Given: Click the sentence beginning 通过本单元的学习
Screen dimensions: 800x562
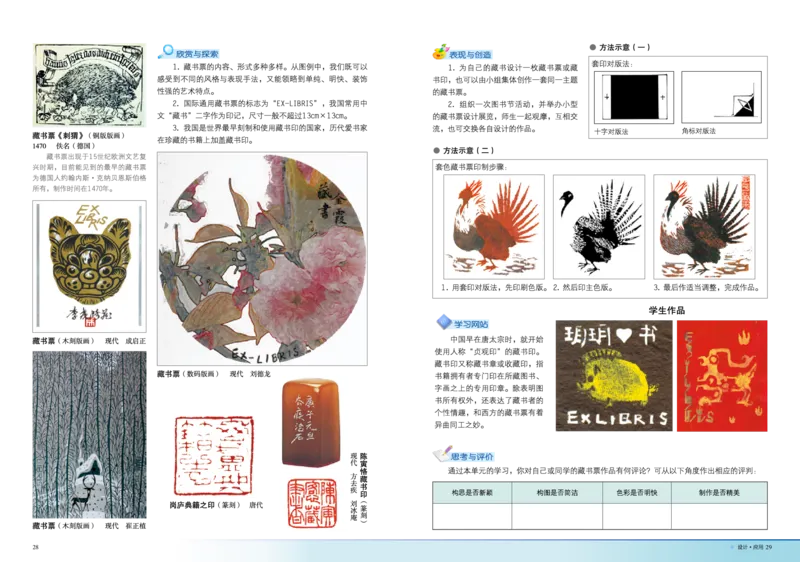Looking at the screenshot, I should click(x=602, y=470).
